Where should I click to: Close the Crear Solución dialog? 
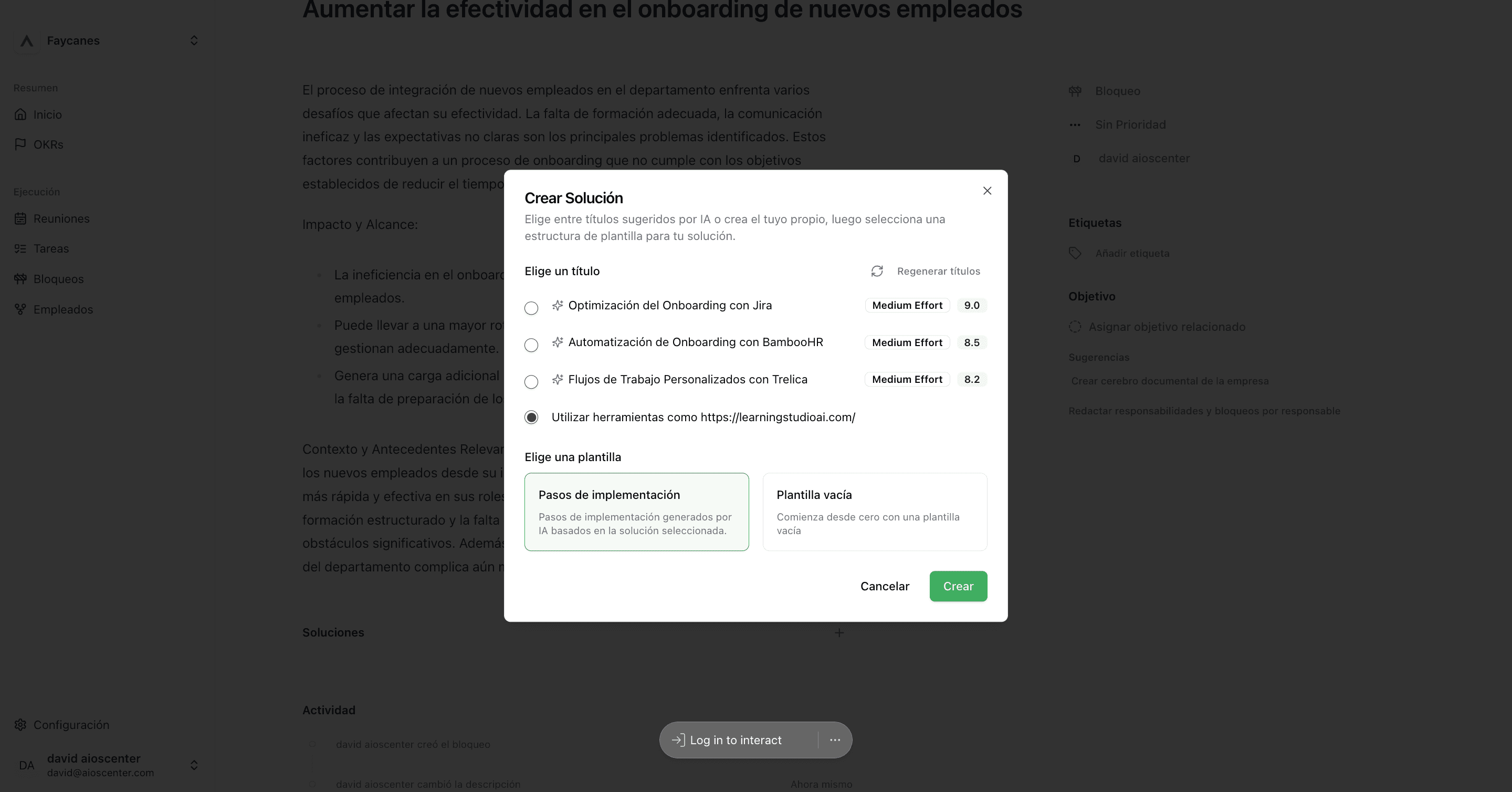[x=987, y=191]
